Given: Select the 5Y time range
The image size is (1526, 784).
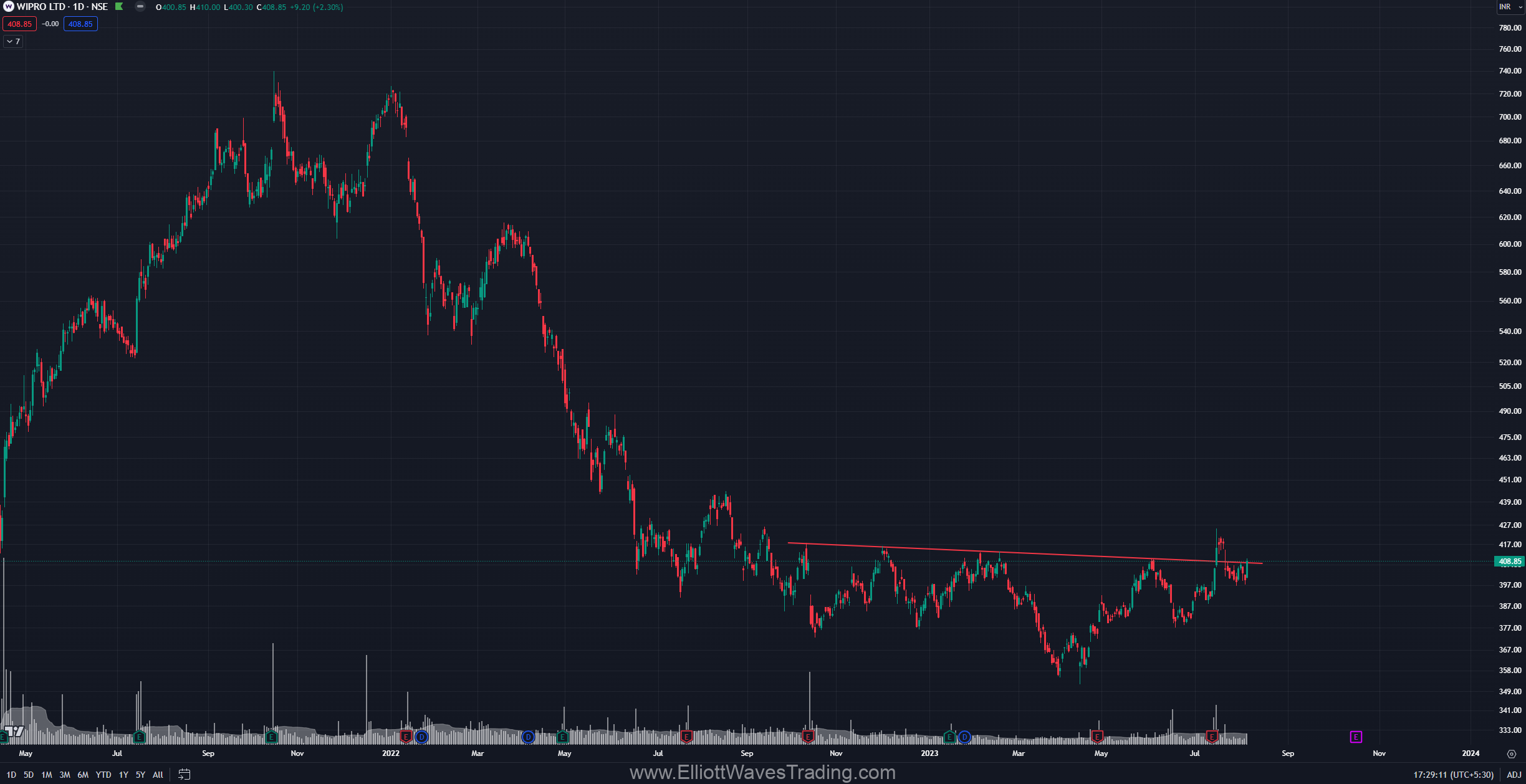Looking at the screenshot, I should [x=140, y=775].
